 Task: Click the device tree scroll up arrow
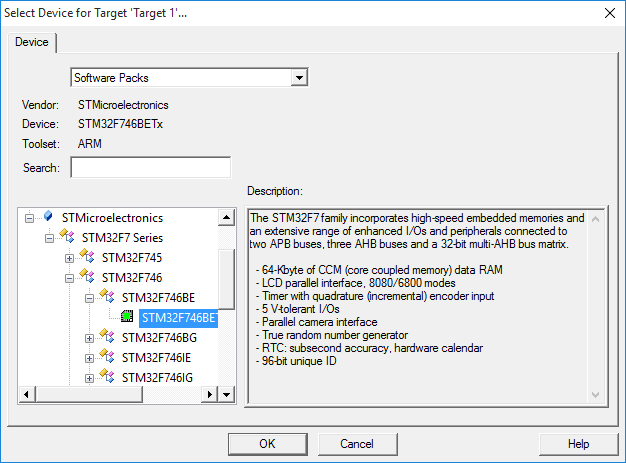(x=226, y=218)
